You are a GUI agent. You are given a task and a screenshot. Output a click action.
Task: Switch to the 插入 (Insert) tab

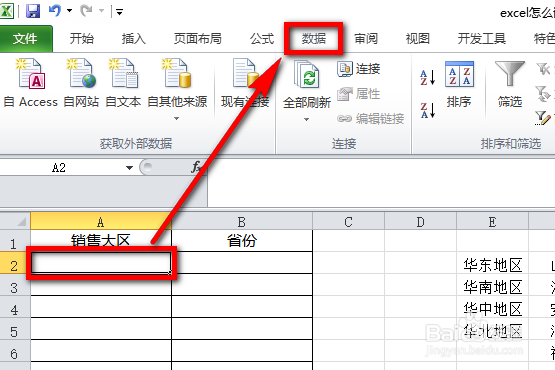pos(133,38)
